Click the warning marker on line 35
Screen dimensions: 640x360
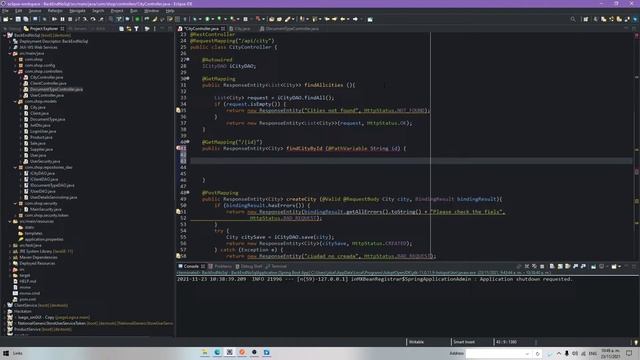(x=178, y=110)
